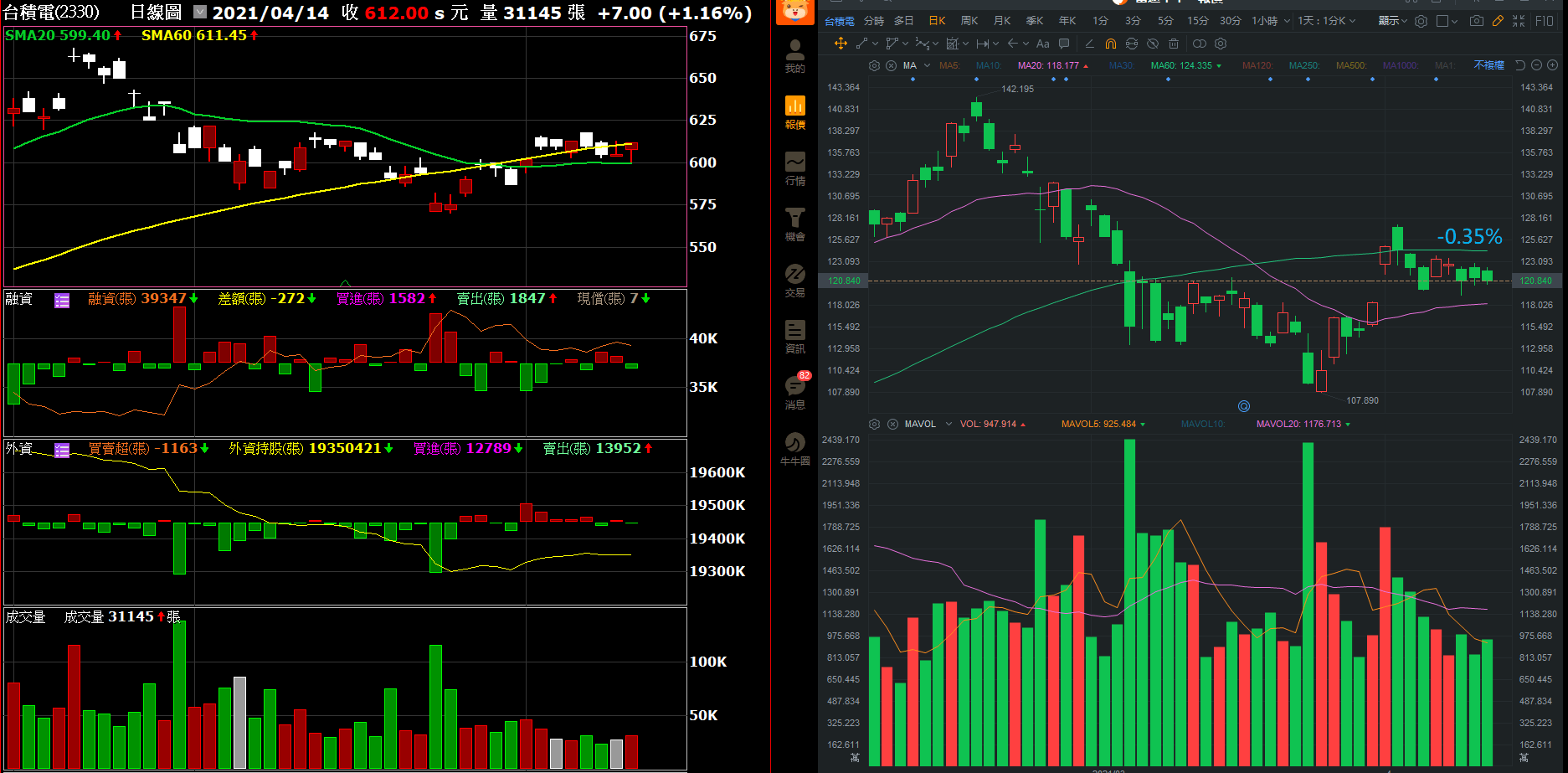Toggle the MA60 moving average line
The width and height of the screenshot is (1568, 773).
tap(1186, 65)
